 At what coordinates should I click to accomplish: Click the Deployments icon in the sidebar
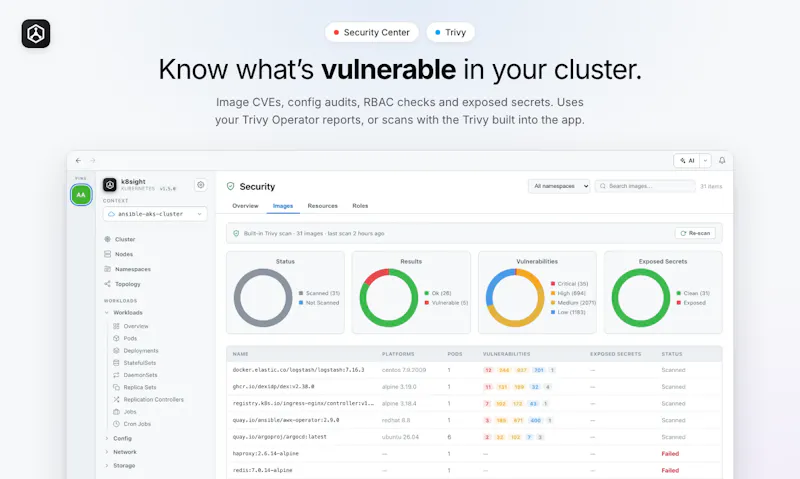(116, 350)
